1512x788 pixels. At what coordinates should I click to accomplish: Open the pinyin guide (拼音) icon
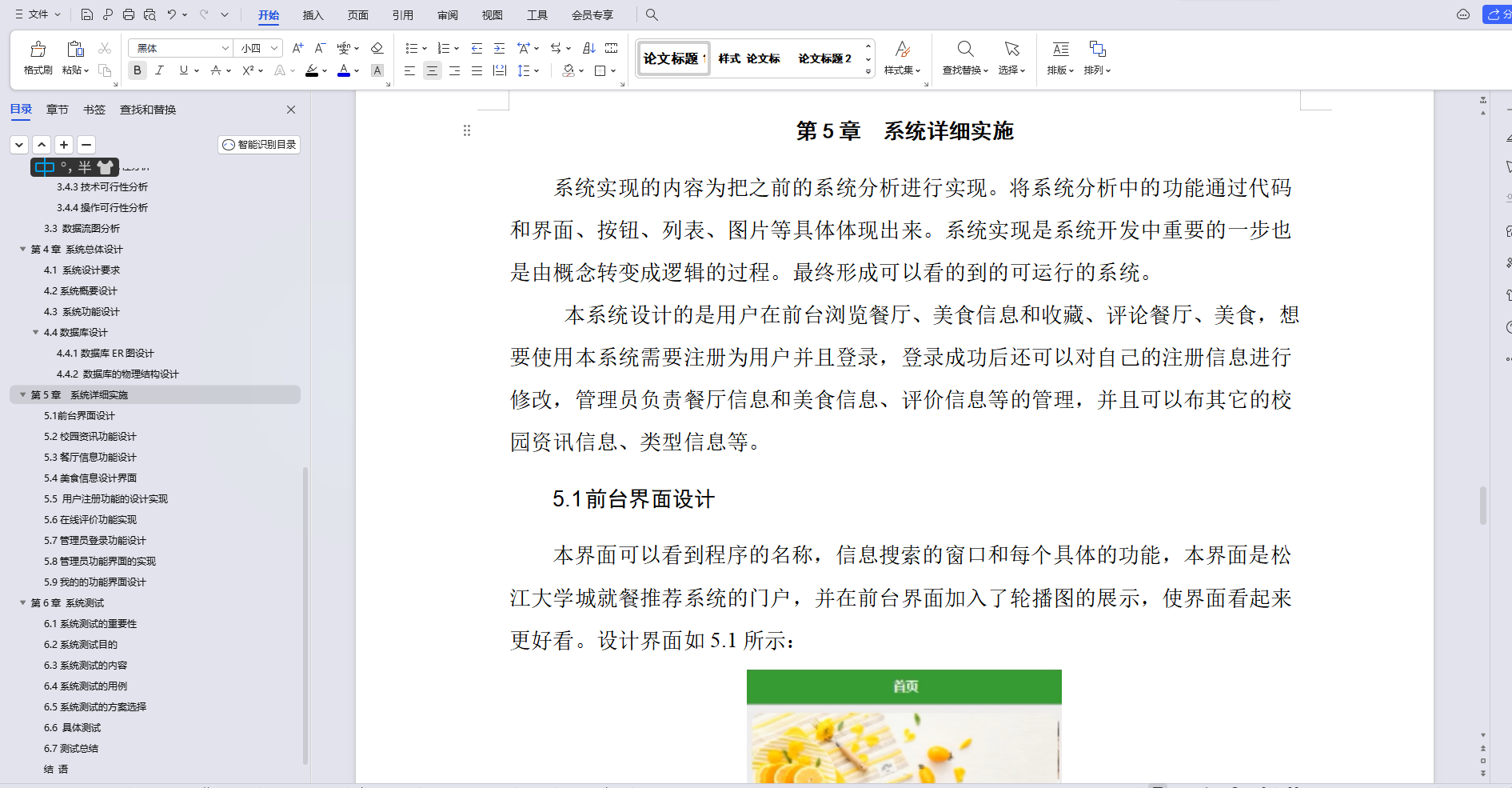(343, 48)
